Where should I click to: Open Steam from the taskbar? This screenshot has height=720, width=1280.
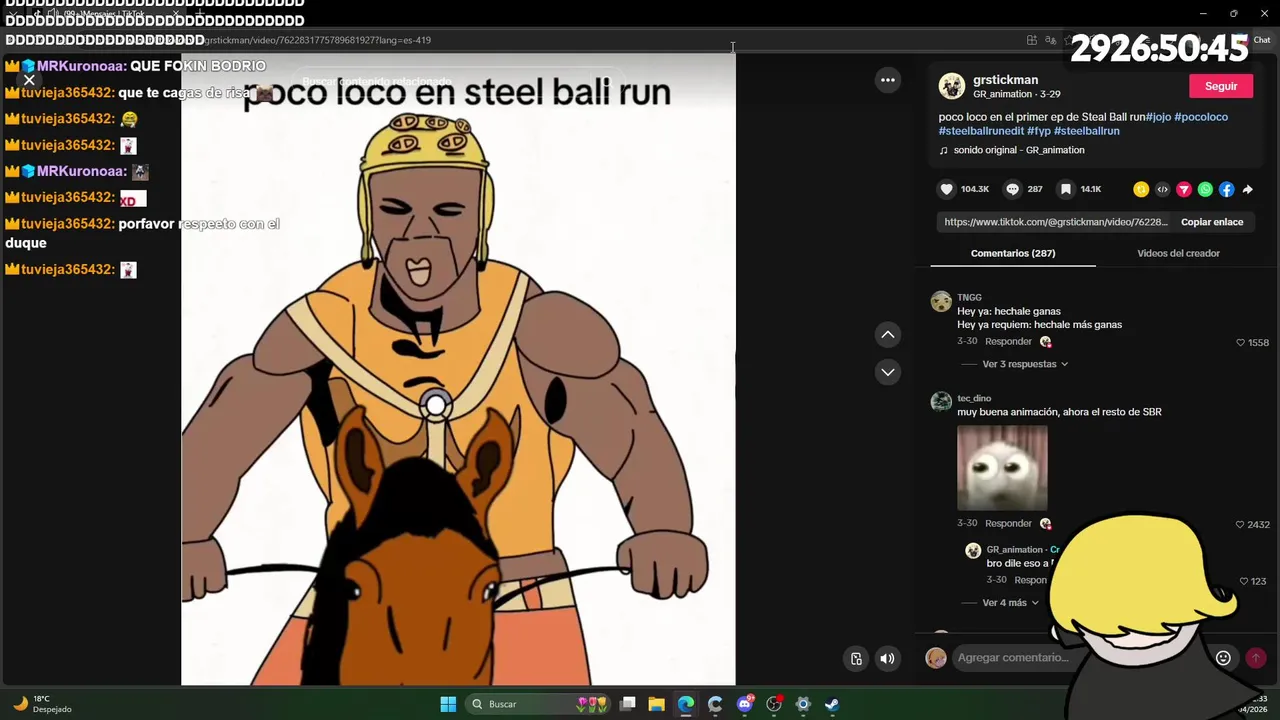pos(831,704)
